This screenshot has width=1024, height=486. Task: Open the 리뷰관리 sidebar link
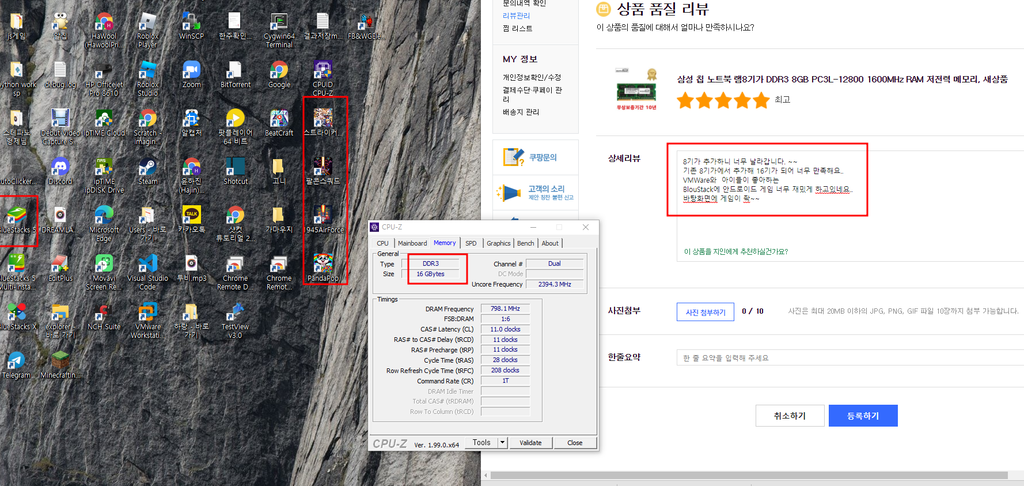click(516, 16)
